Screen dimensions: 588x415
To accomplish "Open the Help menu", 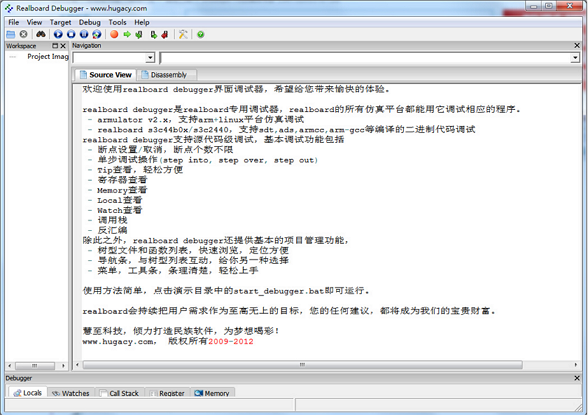I will pos(142,22).
